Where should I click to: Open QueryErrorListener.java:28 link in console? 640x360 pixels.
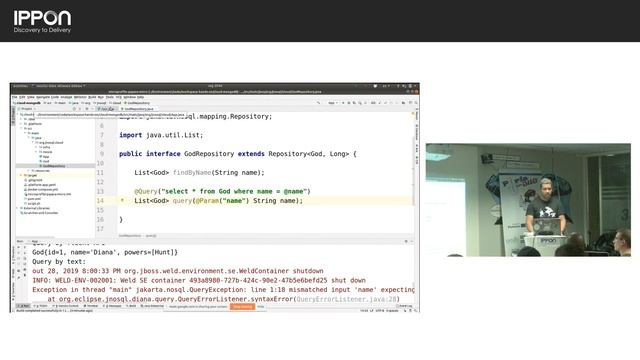346,299
